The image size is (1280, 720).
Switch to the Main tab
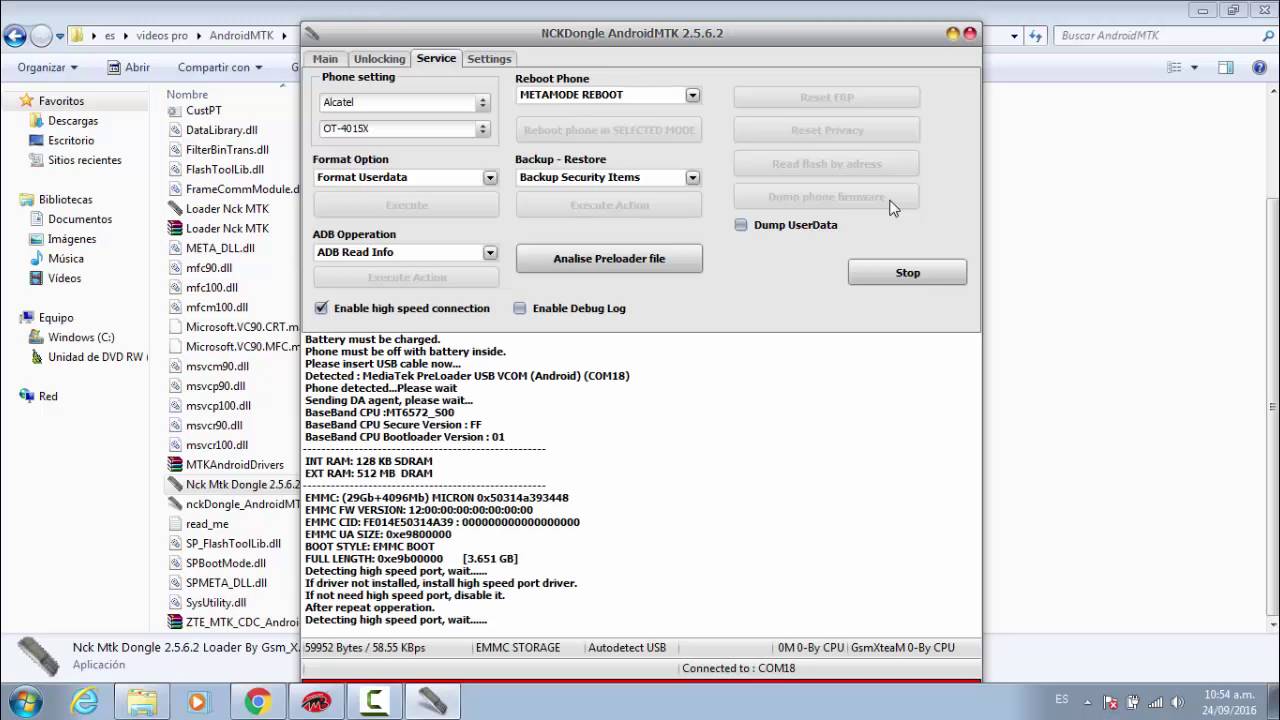325,59
